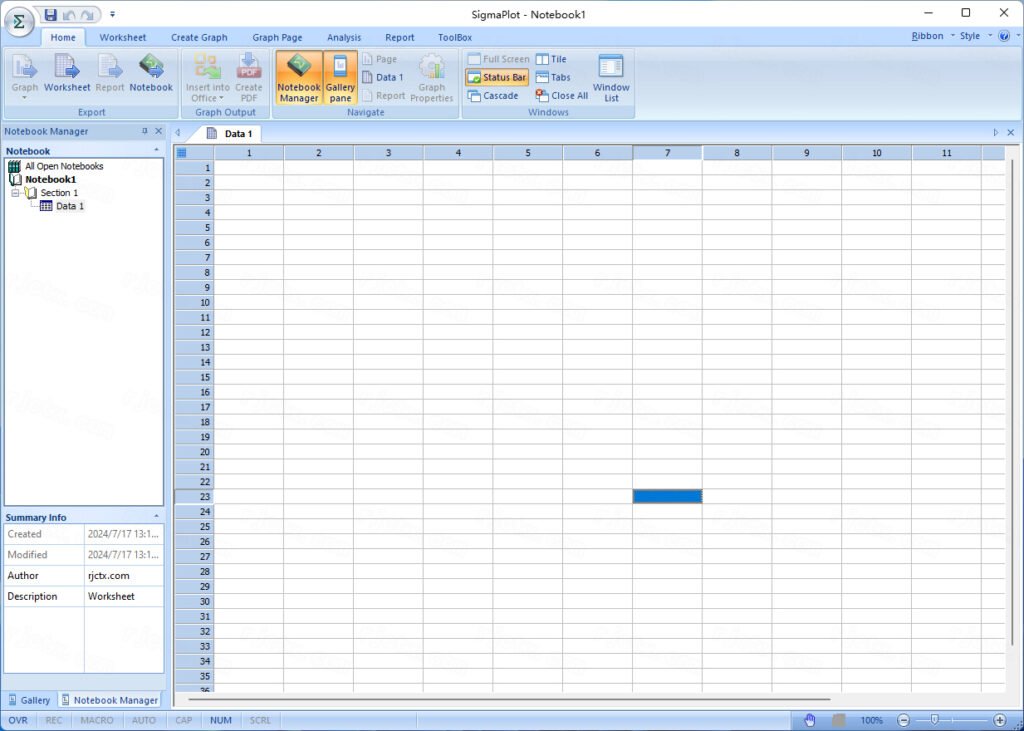Viewport: 1024px width, 731px height.
Task: Export Report icon in ribbon
Action: pyautogui.click(x=110, y=73)
